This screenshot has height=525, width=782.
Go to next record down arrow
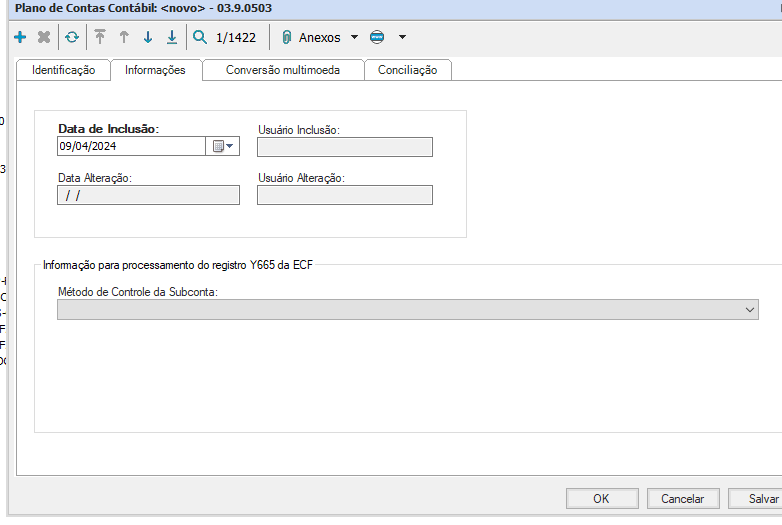pyautogui.click(x=148, y=37)
